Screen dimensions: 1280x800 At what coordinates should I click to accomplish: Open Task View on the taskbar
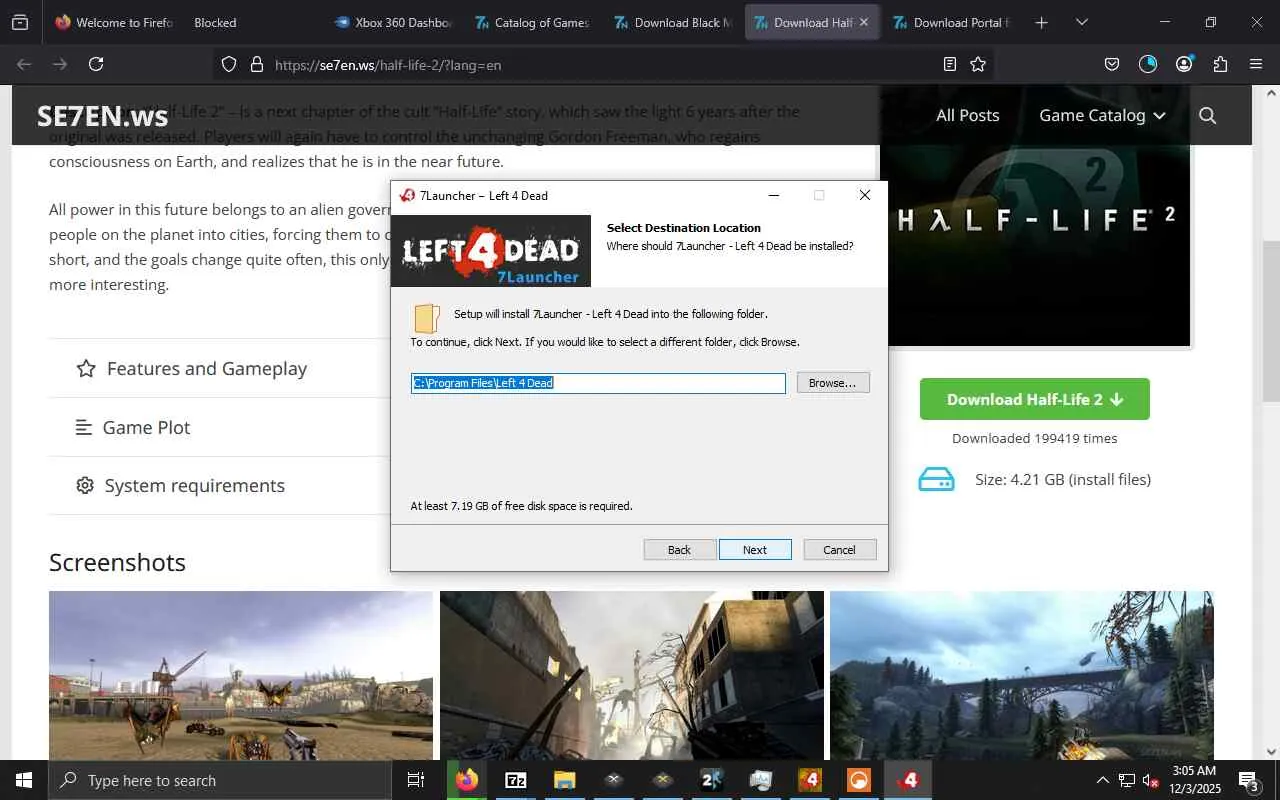point(416,780)
